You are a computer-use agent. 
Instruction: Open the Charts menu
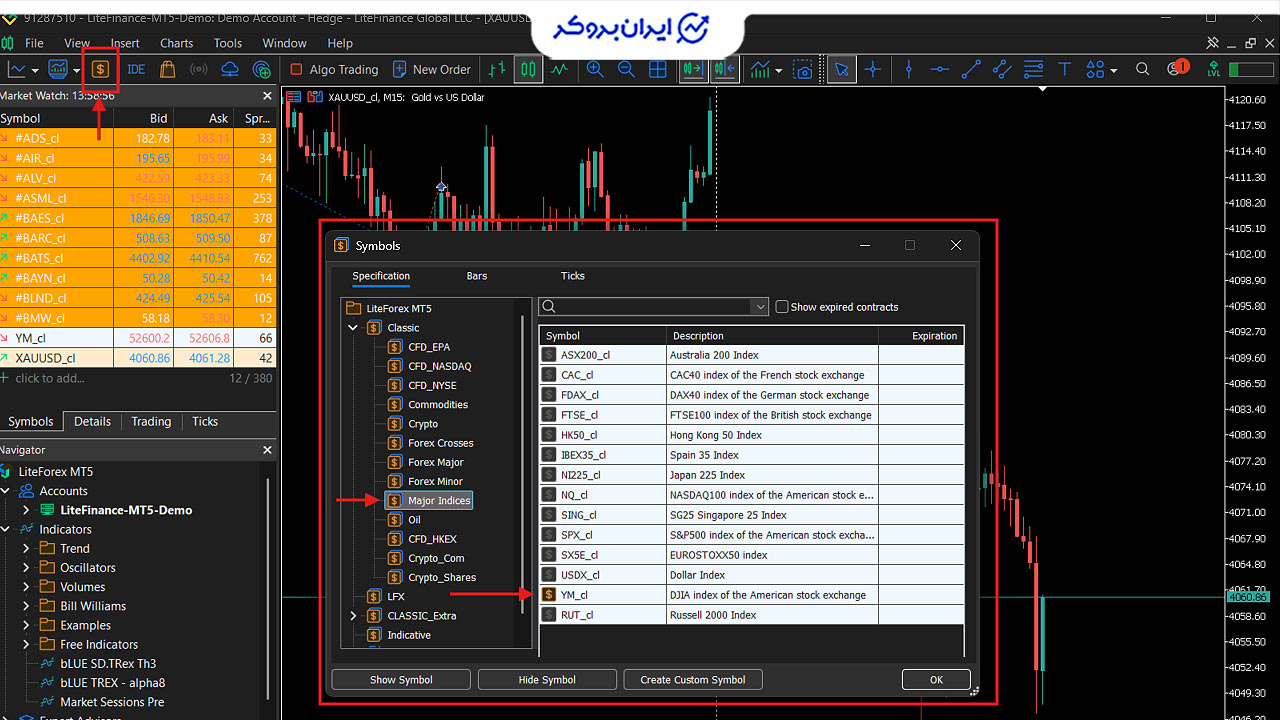pyautogui.click(x=176, y=43)
